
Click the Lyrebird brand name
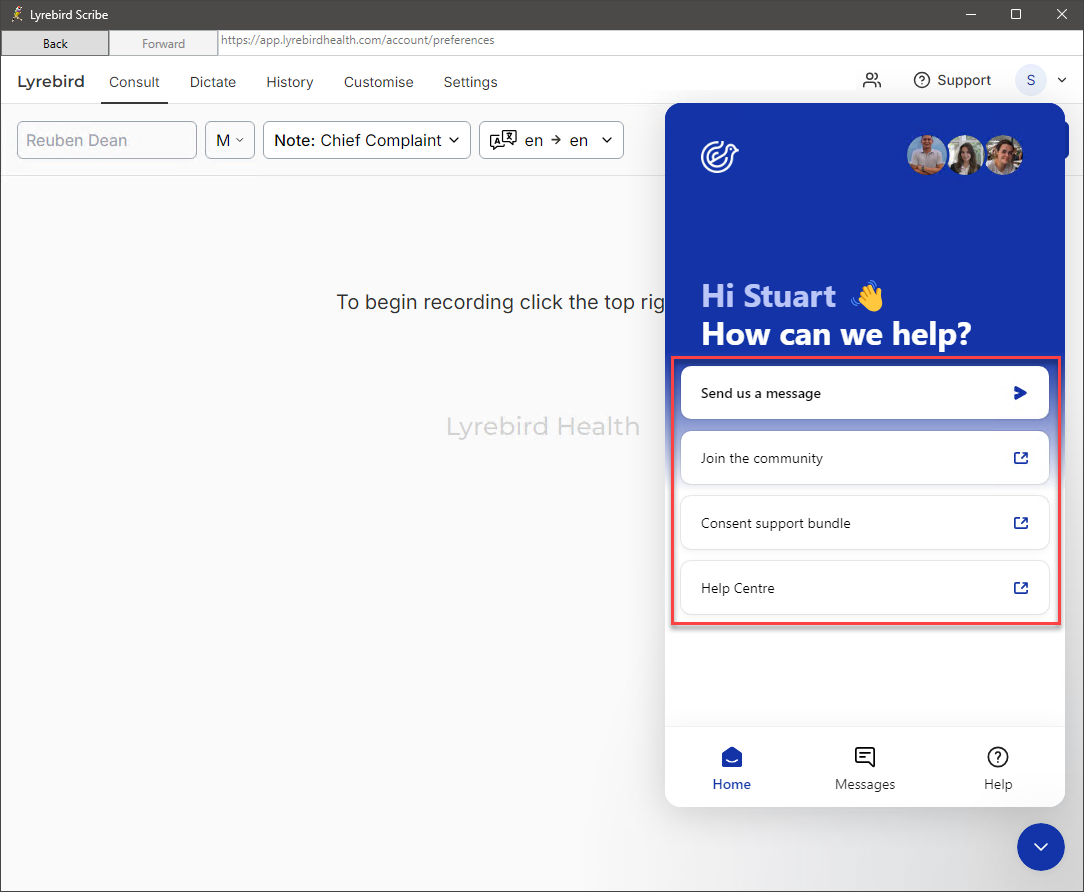coord(51,81)
